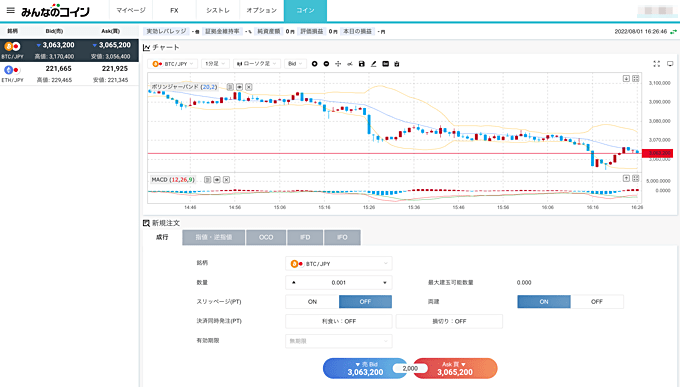
Task: Go to オプション tab
Action: (x=262, y=10)
